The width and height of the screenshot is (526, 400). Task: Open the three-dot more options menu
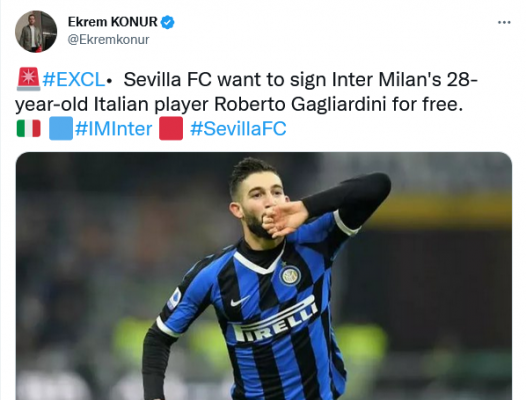click(504, 22)
